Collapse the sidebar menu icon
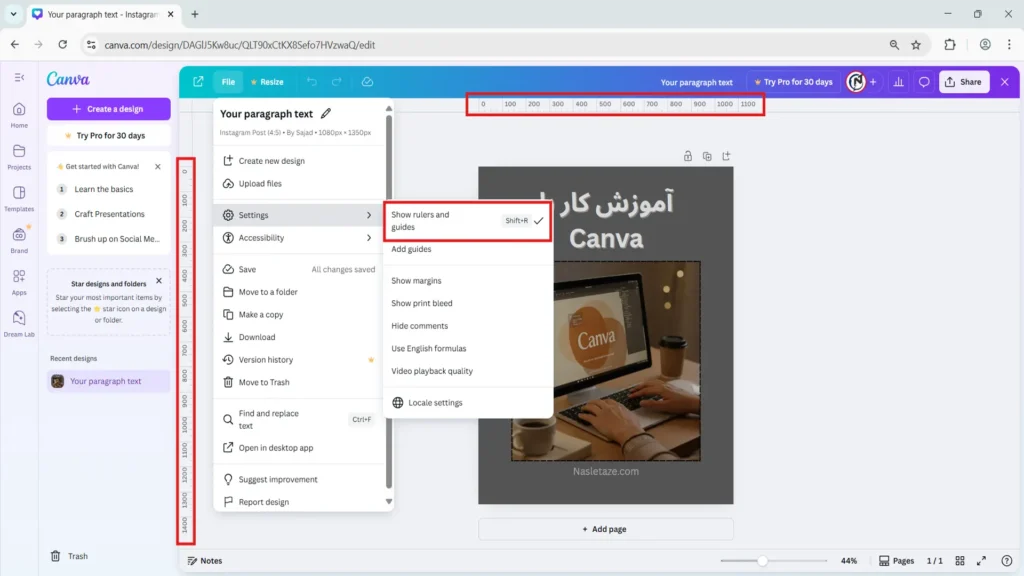 [x=19, y=77]
